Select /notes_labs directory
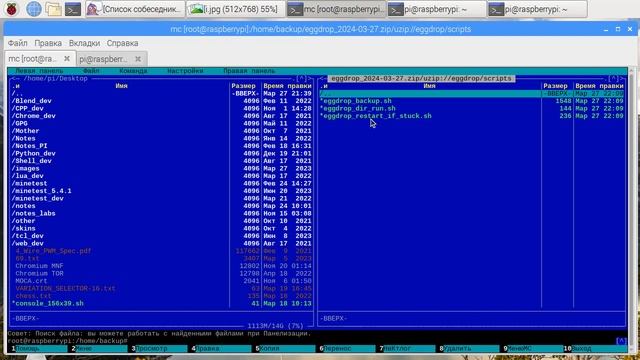640x360 pixels. (x=120, y=213)
